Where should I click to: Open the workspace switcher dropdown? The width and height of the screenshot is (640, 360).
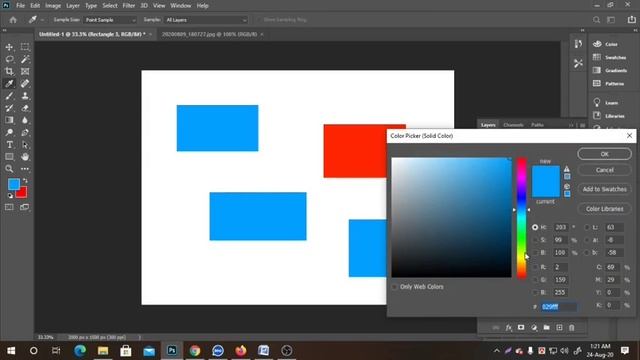(611, 20)
